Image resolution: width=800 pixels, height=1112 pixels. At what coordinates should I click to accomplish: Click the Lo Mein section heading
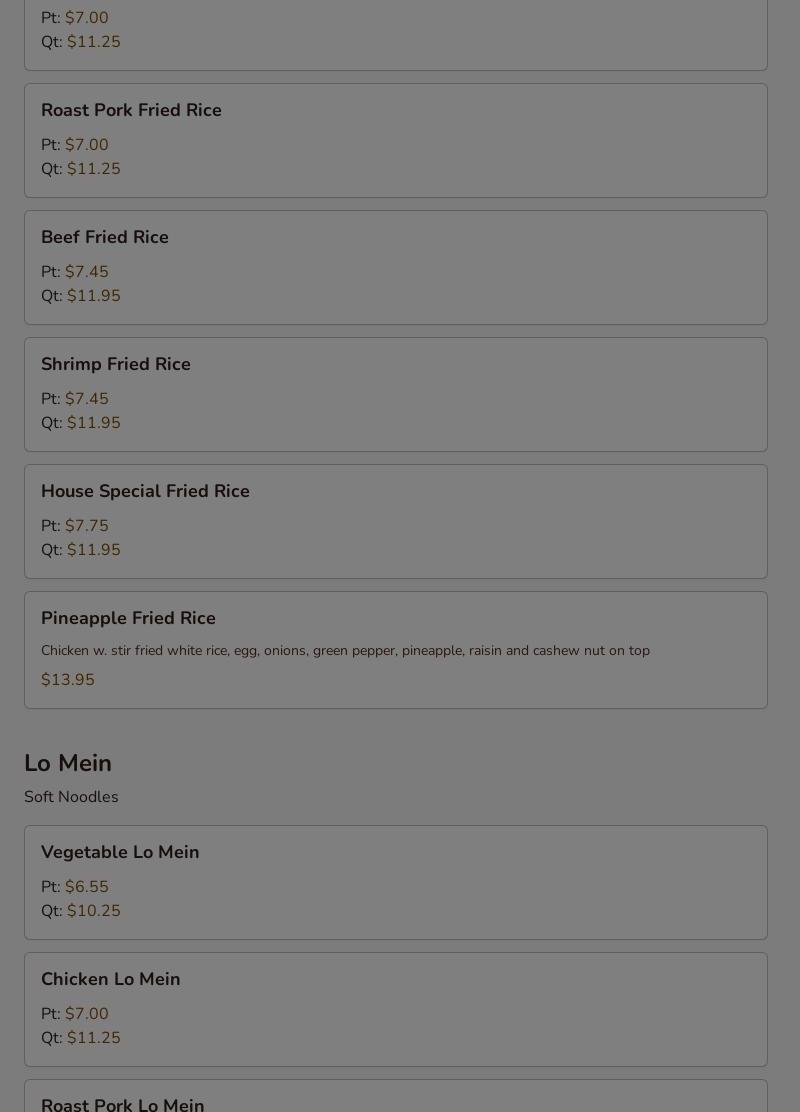pyautogui.click(x=68, y=763)
